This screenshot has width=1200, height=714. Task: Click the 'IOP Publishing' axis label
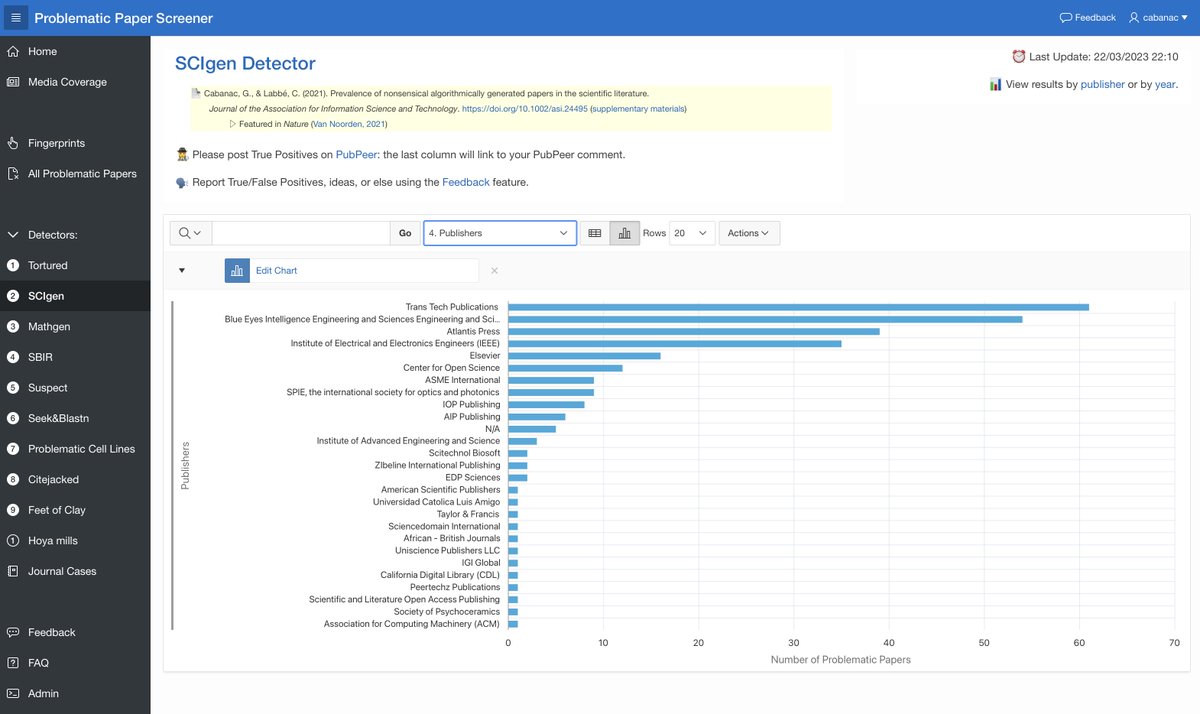471,404
